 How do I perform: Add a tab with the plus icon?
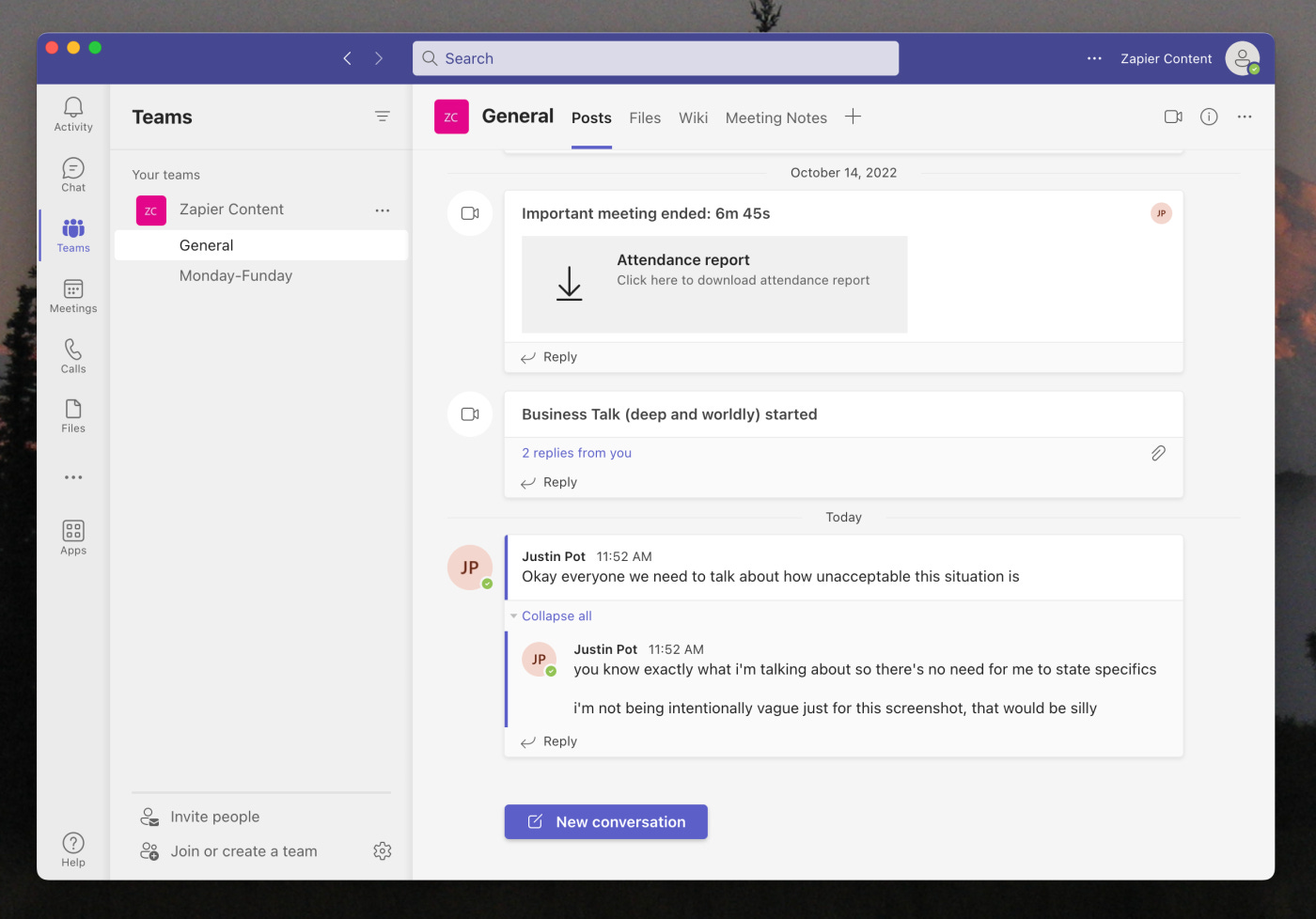click(x=853, y=117)
